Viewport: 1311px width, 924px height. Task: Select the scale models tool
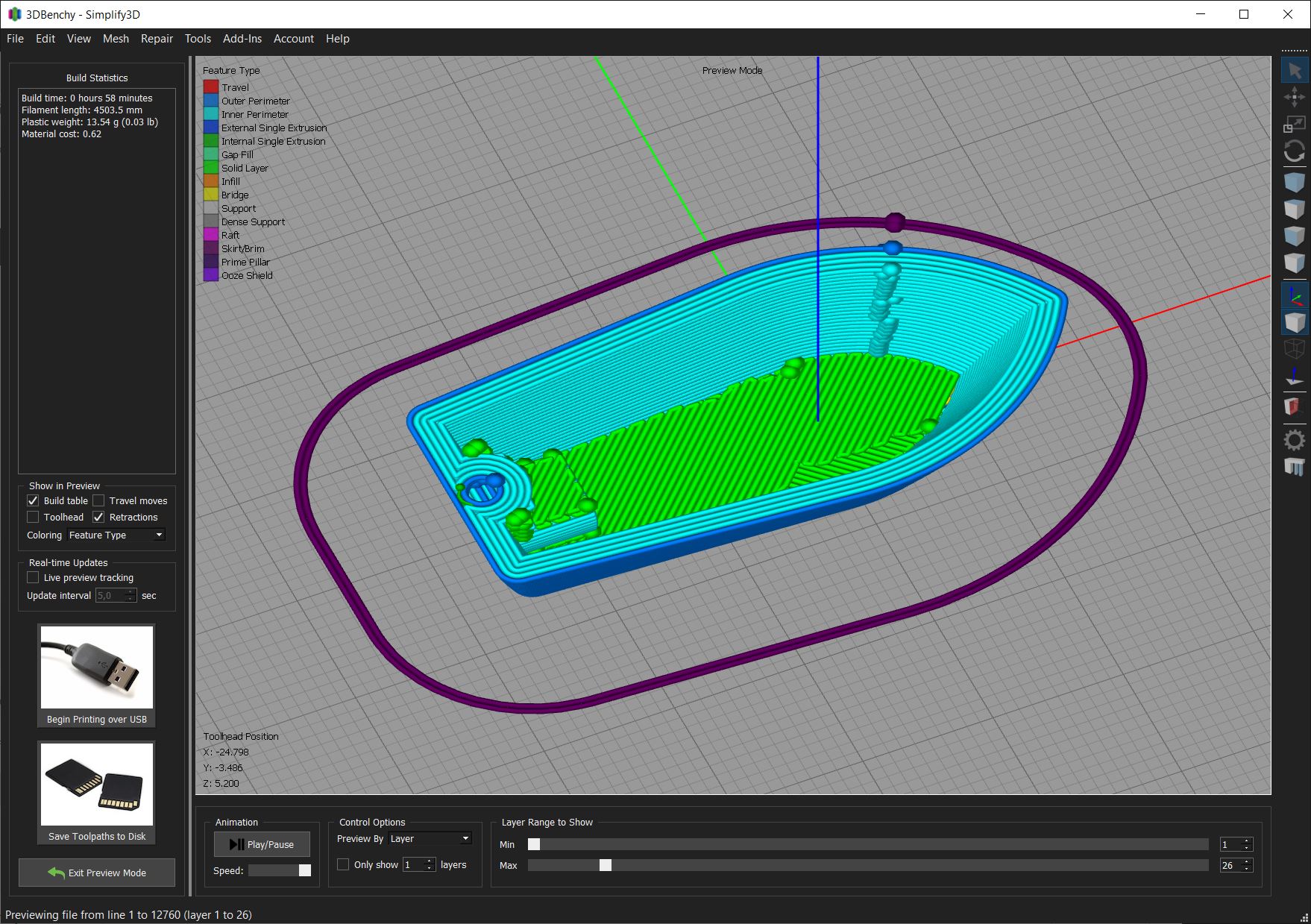point(1294,125)
